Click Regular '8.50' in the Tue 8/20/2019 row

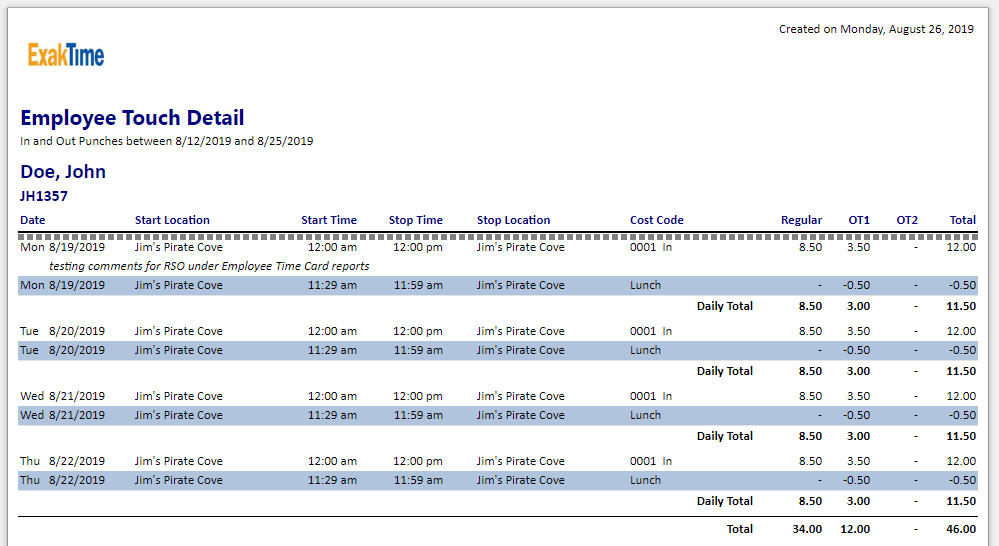[810, 331]
